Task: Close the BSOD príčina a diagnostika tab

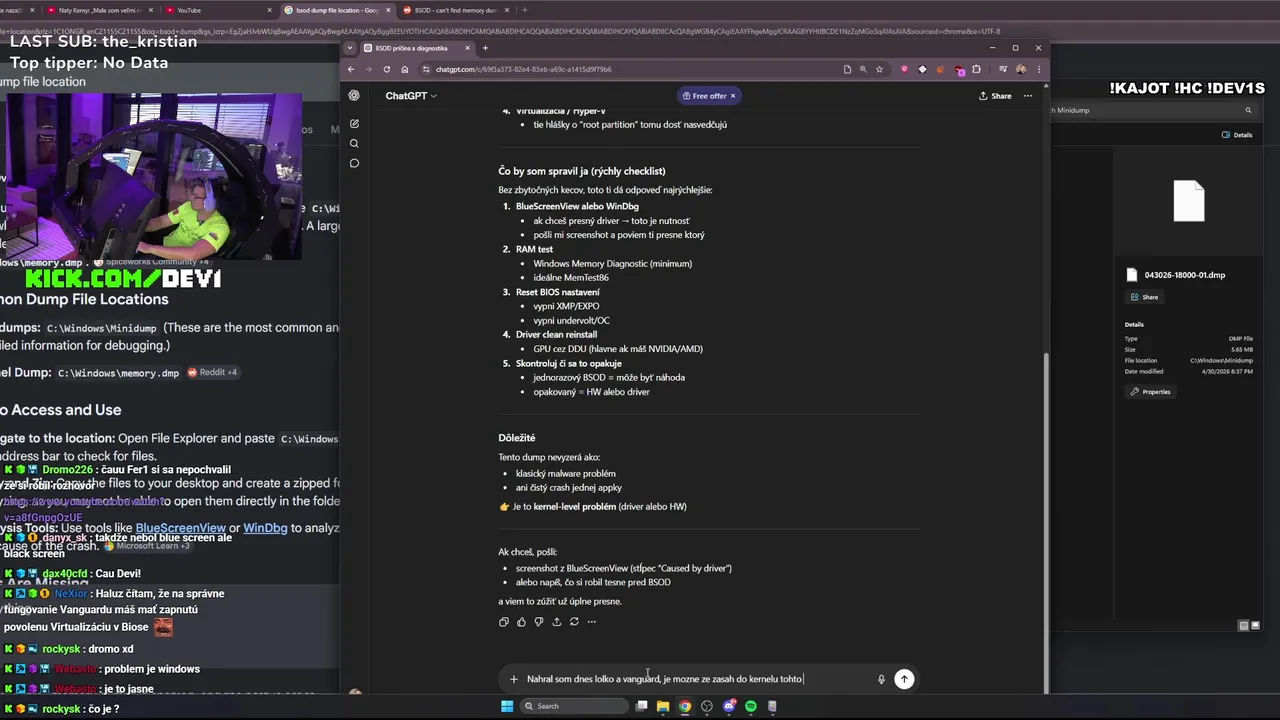Action: [x=468, y=48]
